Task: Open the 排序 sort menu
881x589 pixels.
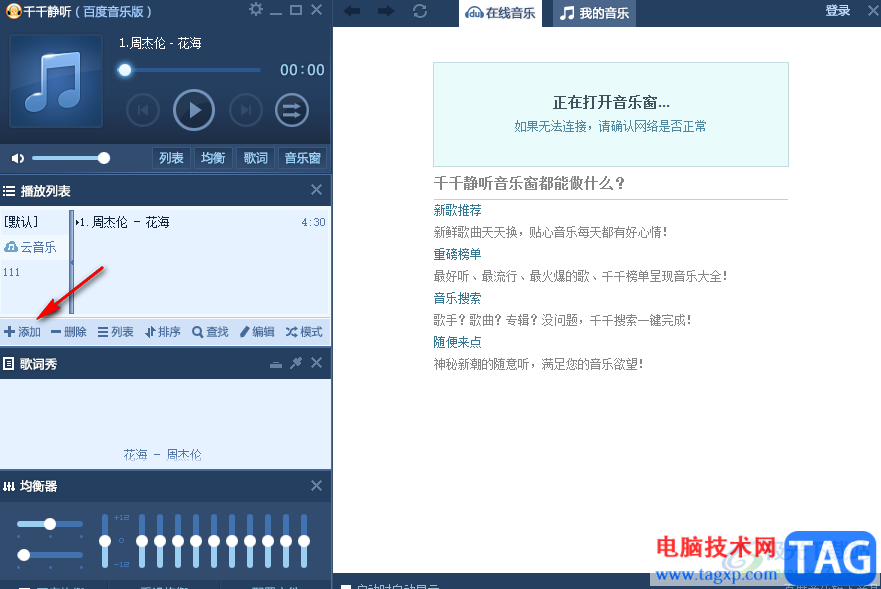Action: click(x=163, y=332)
